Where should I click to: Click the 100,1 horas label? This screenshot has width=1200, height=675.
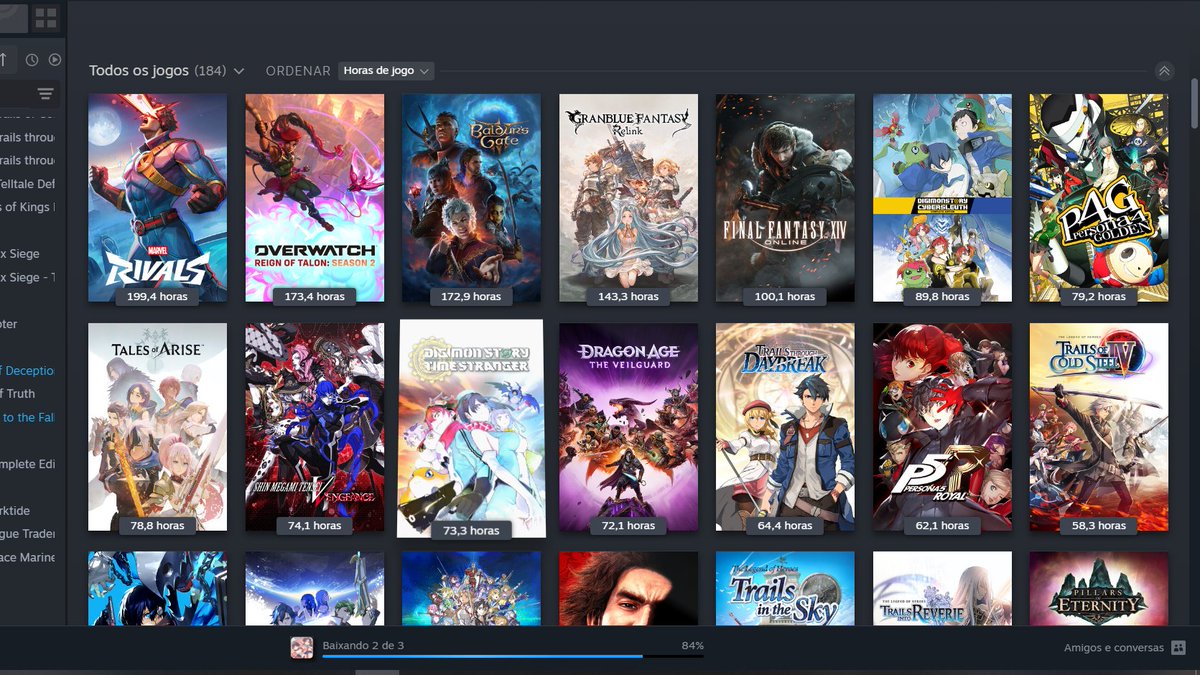pos(785,297)
